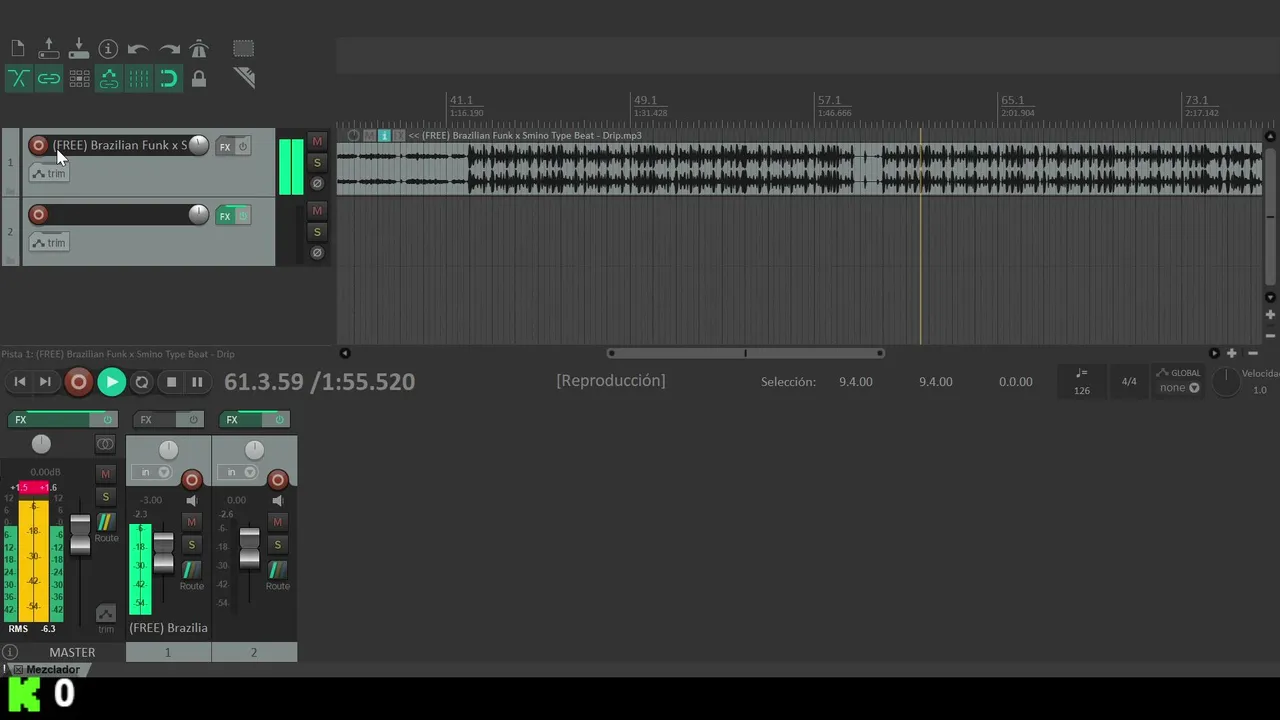The image size is (1280, 720).
Task: Click the redo arrow icon
Action: (169, 49)
